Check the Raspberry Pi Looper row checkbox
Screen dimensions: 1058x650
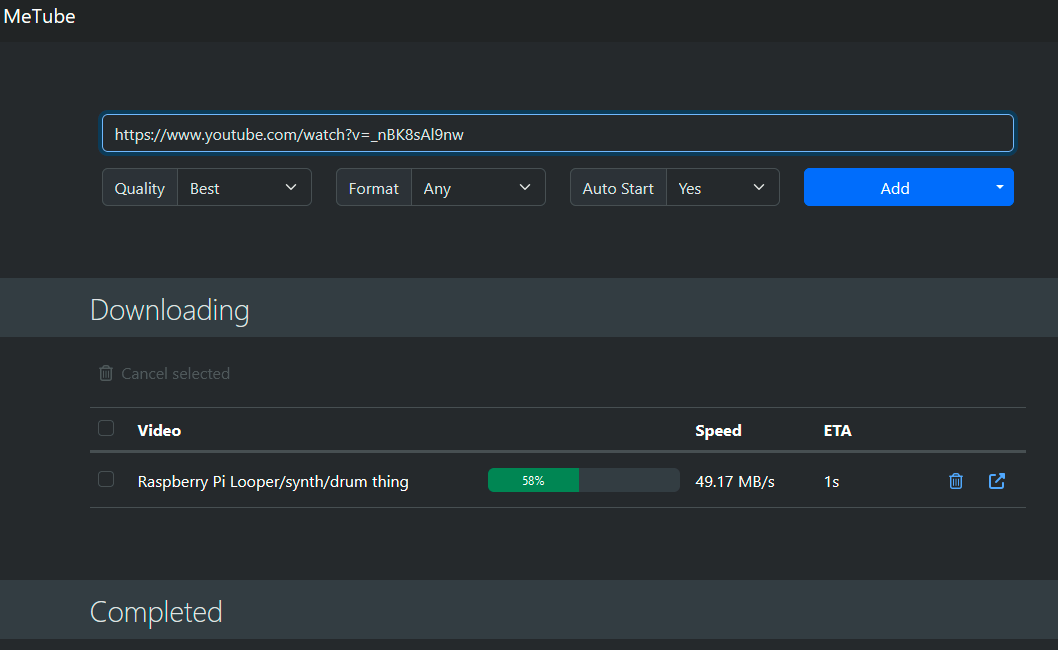pyautogui.click(x=106, y=480)
